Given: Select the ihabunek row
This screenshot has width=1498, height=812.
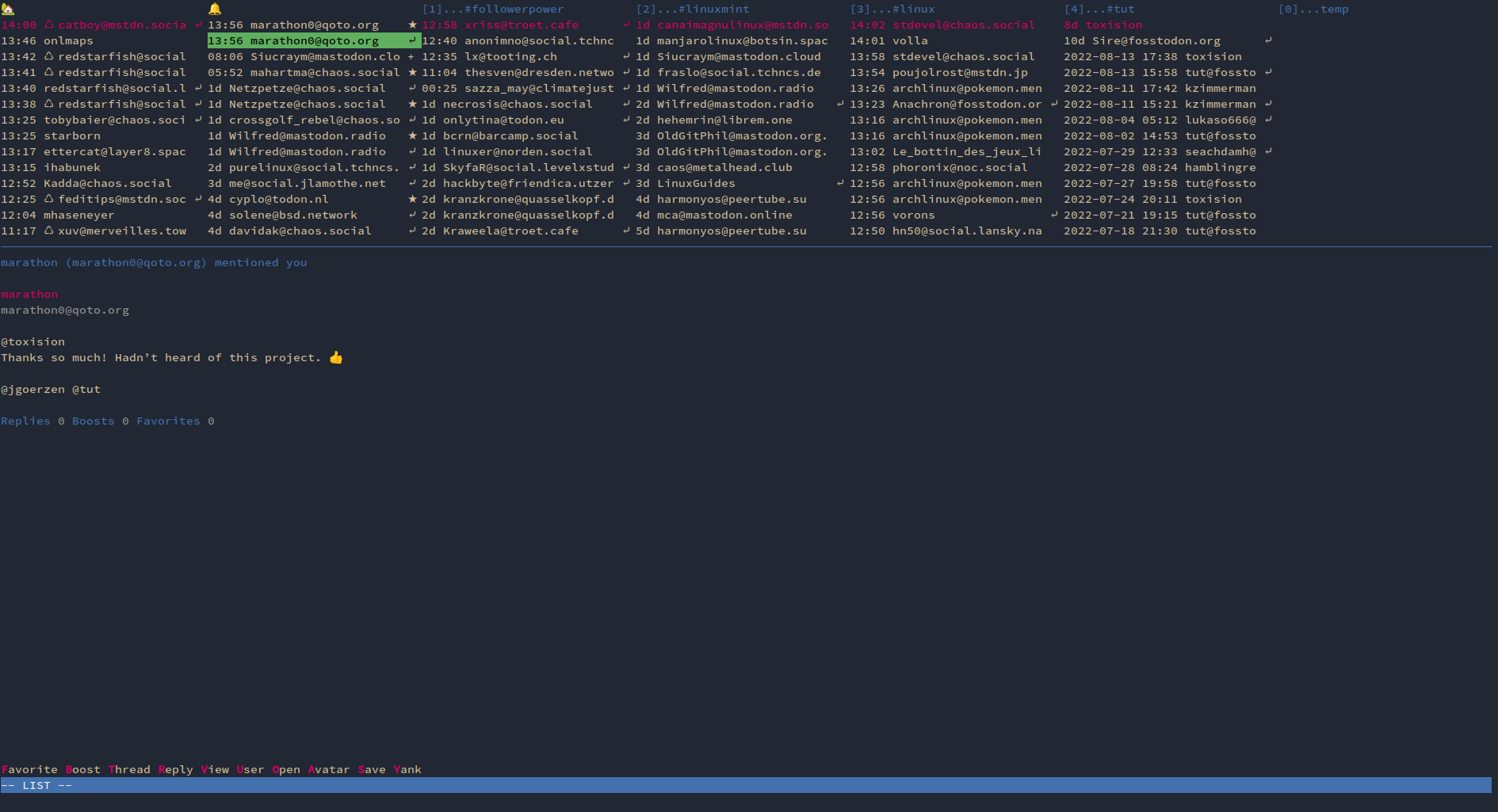Looking at the screenshot, I should coord(103,167).
